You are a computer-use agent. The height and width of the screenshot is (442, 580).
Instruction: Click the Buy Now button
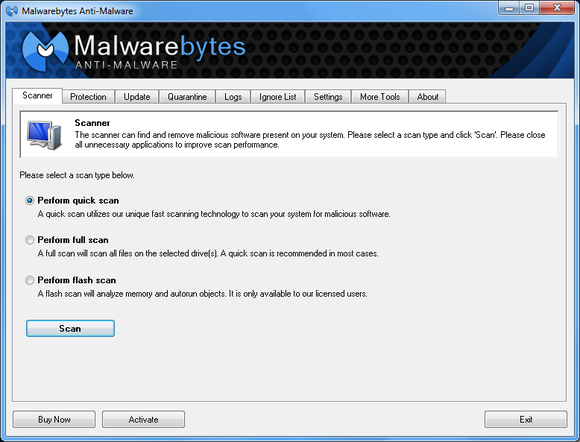pos(54,419)
